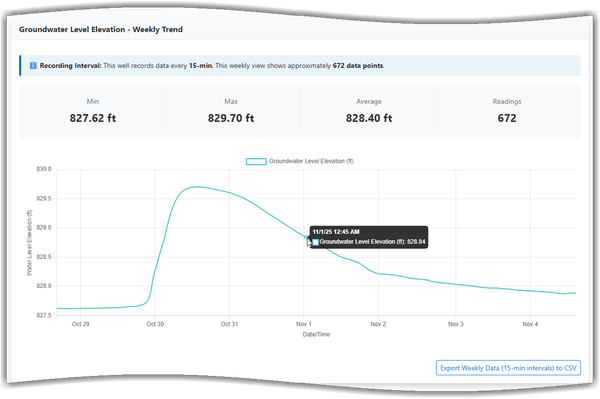Viewport: 600px width, 399px height.
Task: Export weekly data to CSV
Action: (508, 368)
